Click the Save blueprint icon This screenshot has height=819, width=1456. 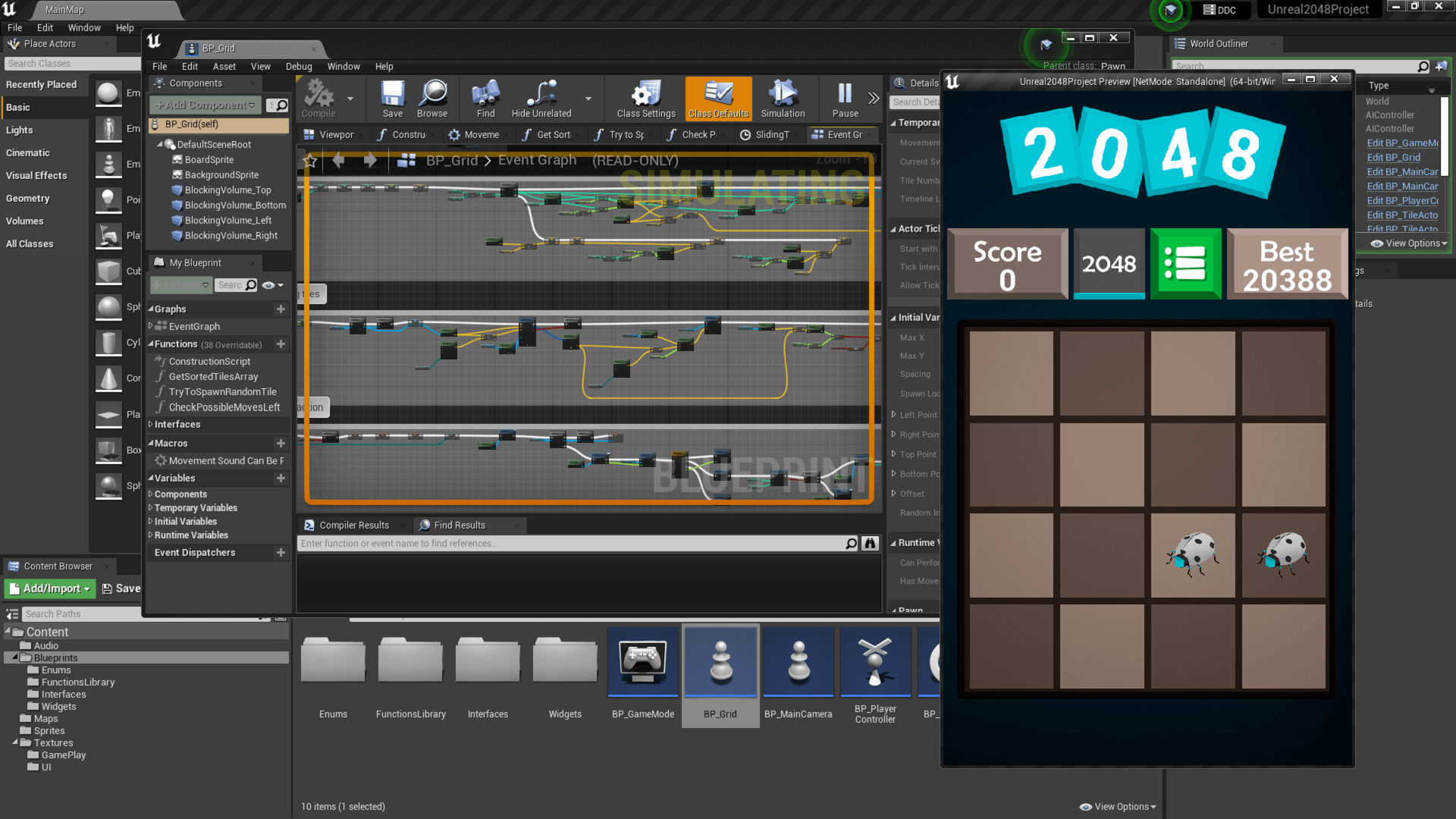[392, 99]
